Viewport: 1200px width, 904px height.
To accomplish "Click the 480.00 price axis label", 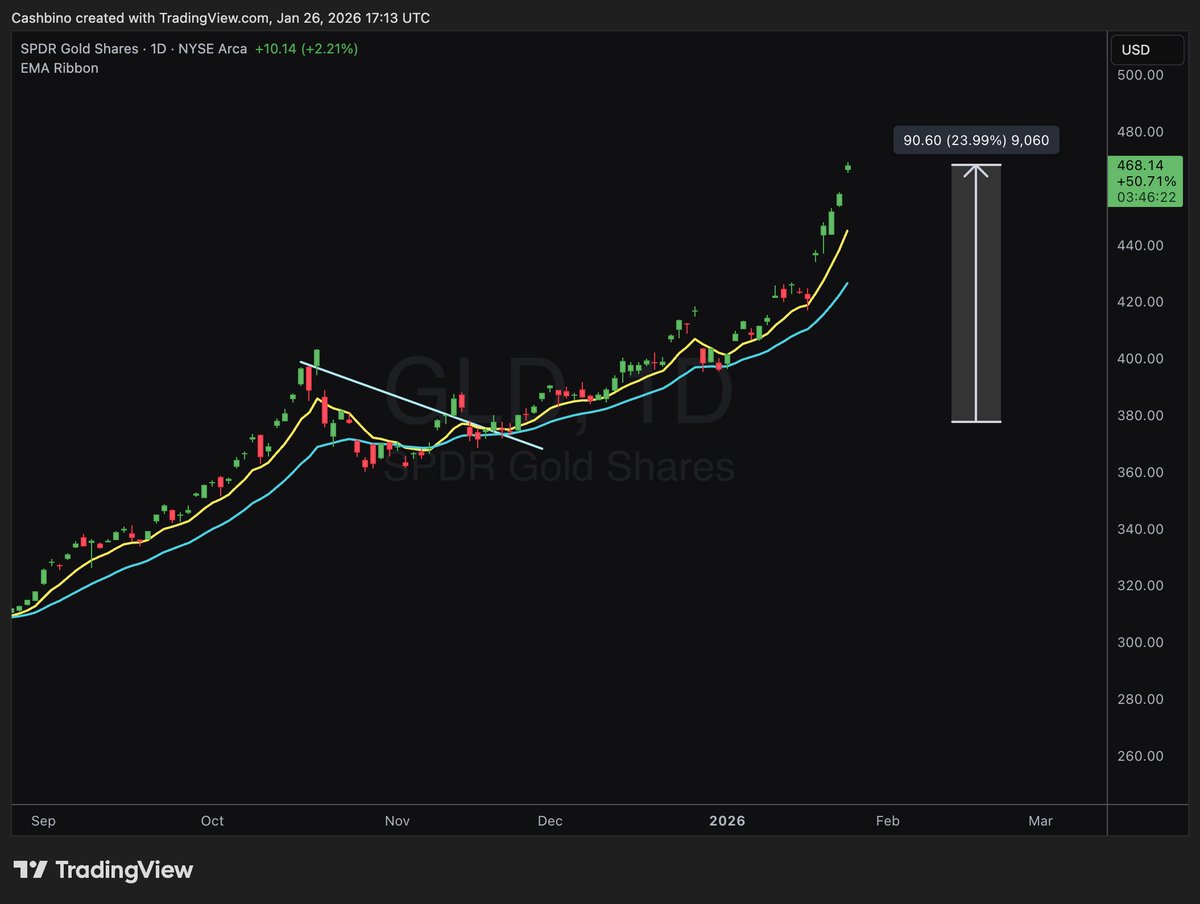I will tap(1142, 132).
